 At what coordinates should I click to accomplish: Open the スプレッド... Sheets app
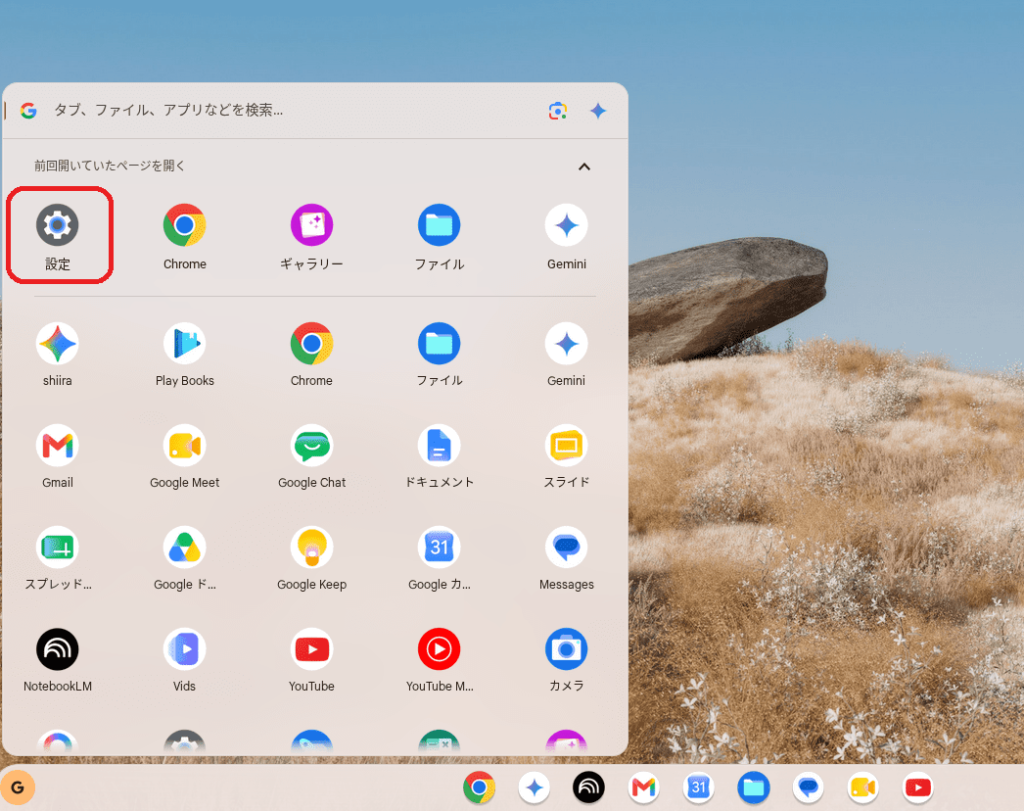57,558
